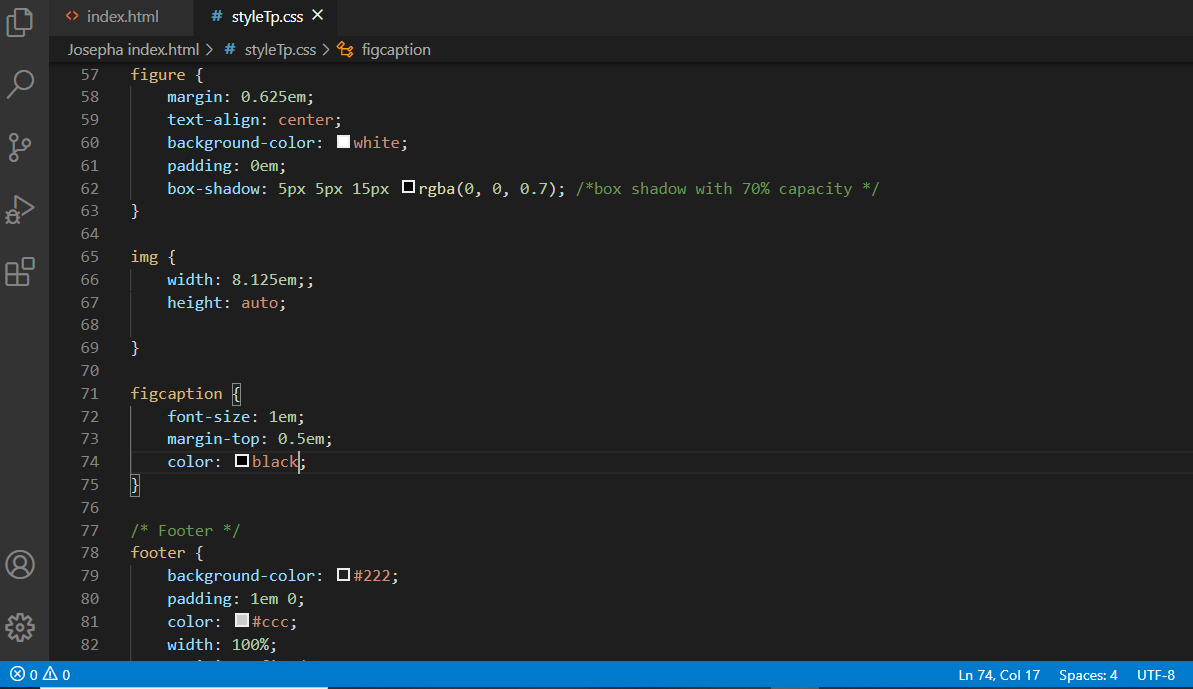Click 'margin-top' property on line 73
Image resolution: width=1193 pixels, height=689 pixels.
click(x=213, y=439)
